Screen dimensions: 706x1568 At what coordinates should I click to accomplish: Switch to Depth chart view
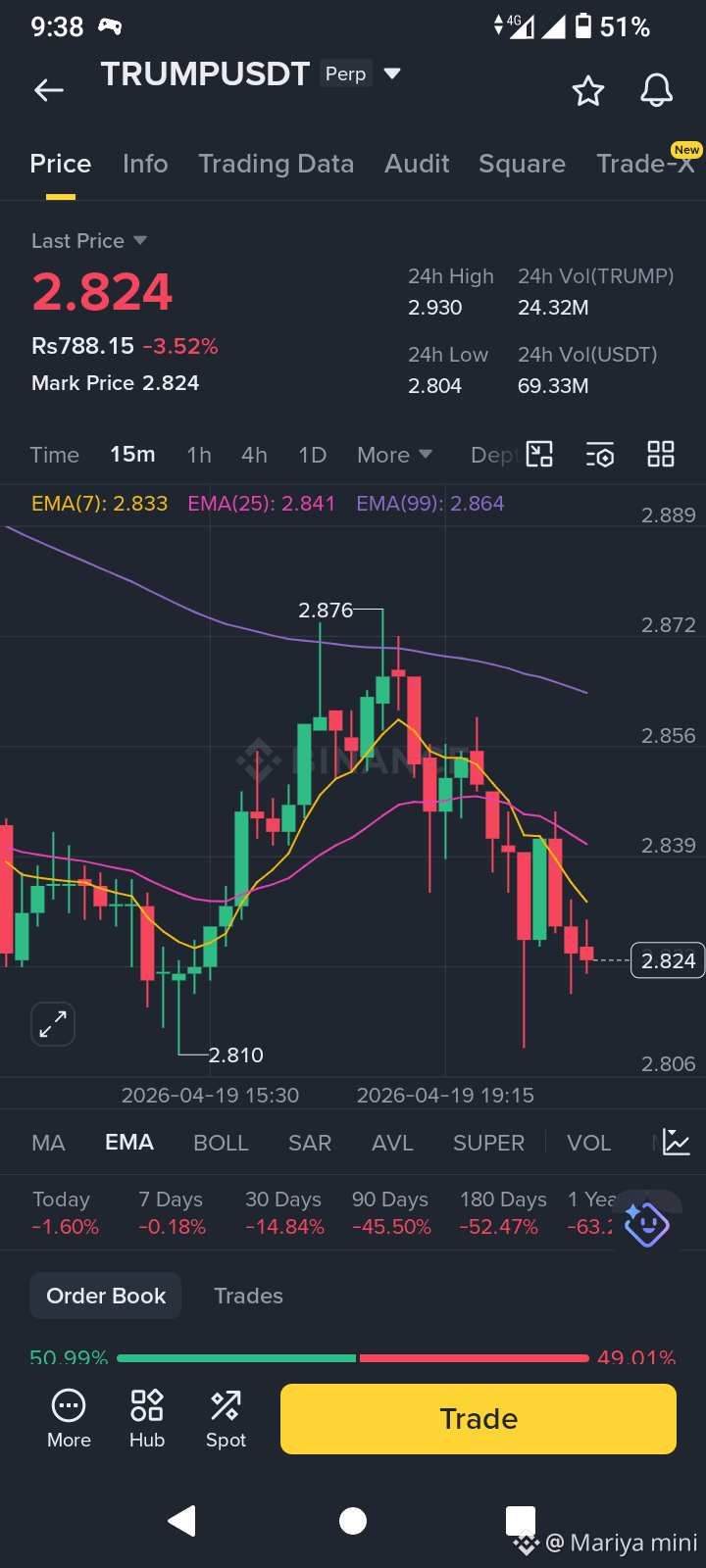tap(493, 455)
